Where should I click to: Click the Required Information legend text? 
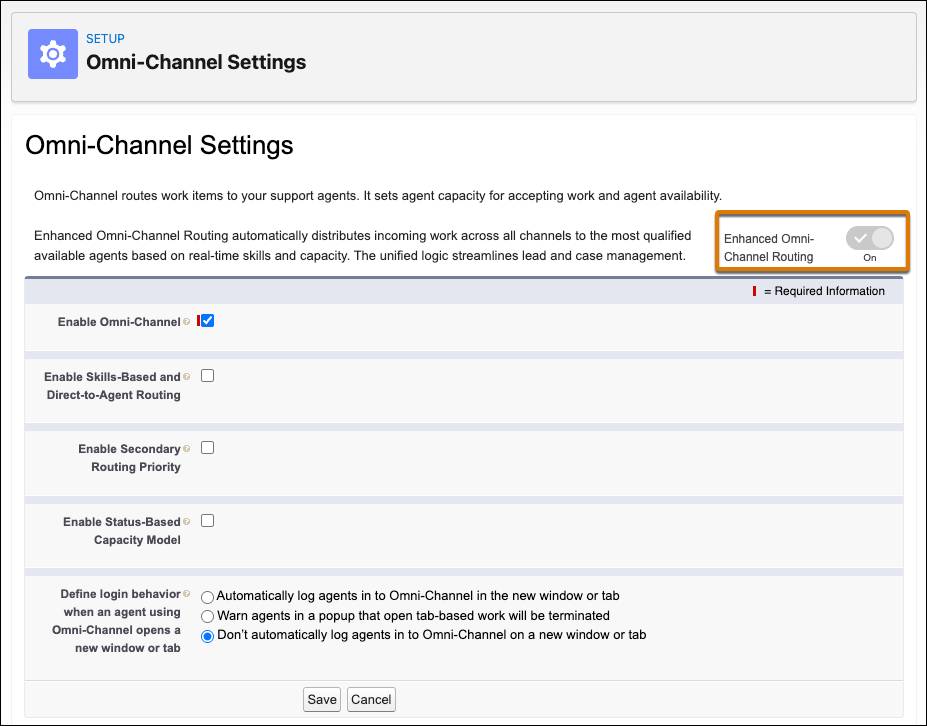coord(824,291)
